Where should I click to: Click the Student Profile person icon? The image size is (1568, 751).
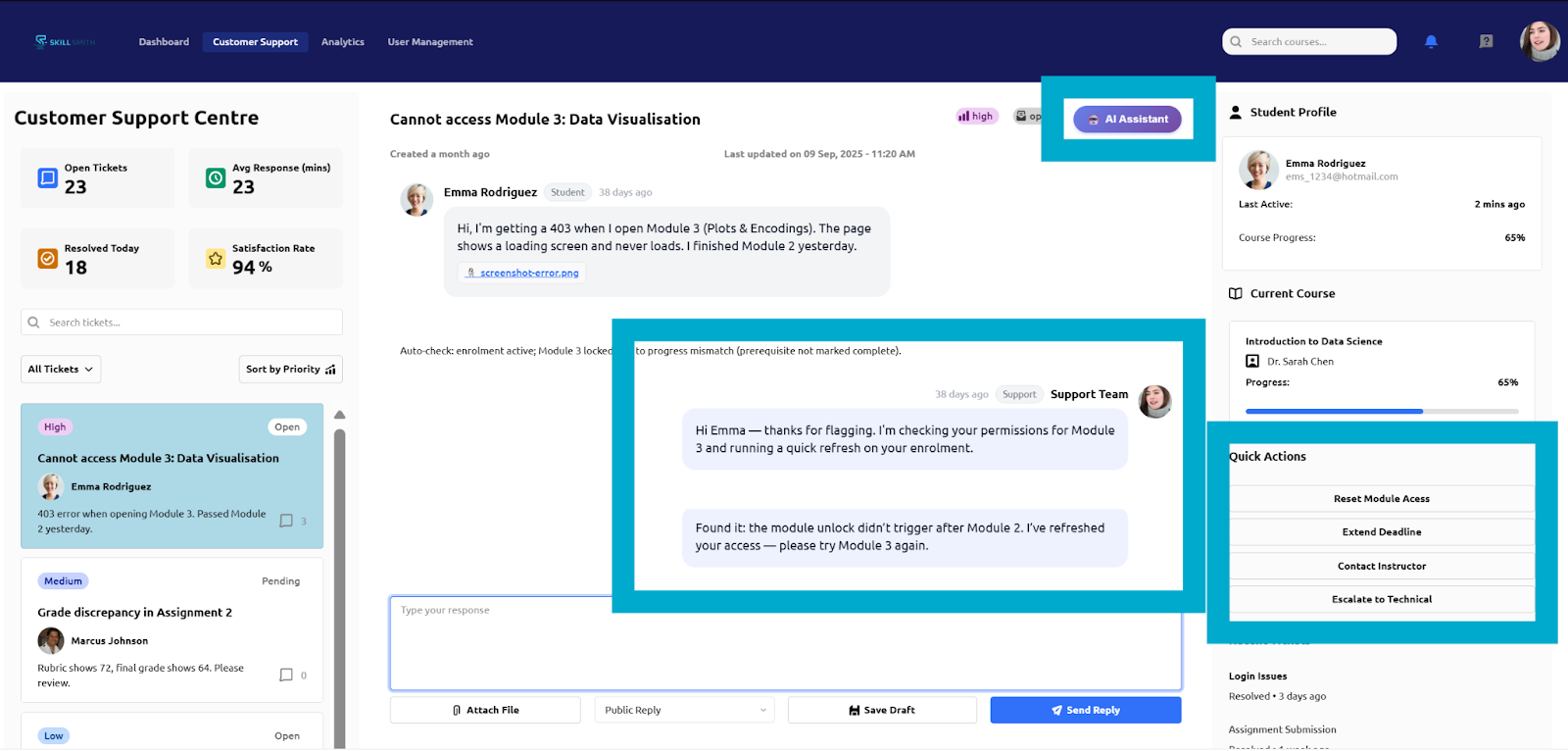[x=1236, y=113]
